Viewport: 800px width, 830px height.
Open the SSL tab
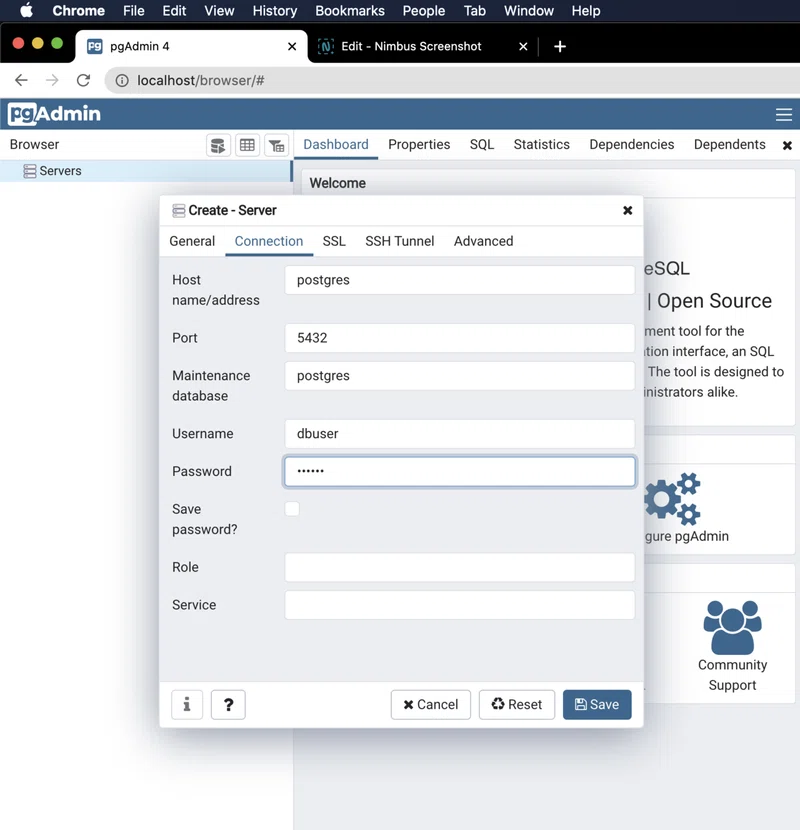tap(334, 241)
